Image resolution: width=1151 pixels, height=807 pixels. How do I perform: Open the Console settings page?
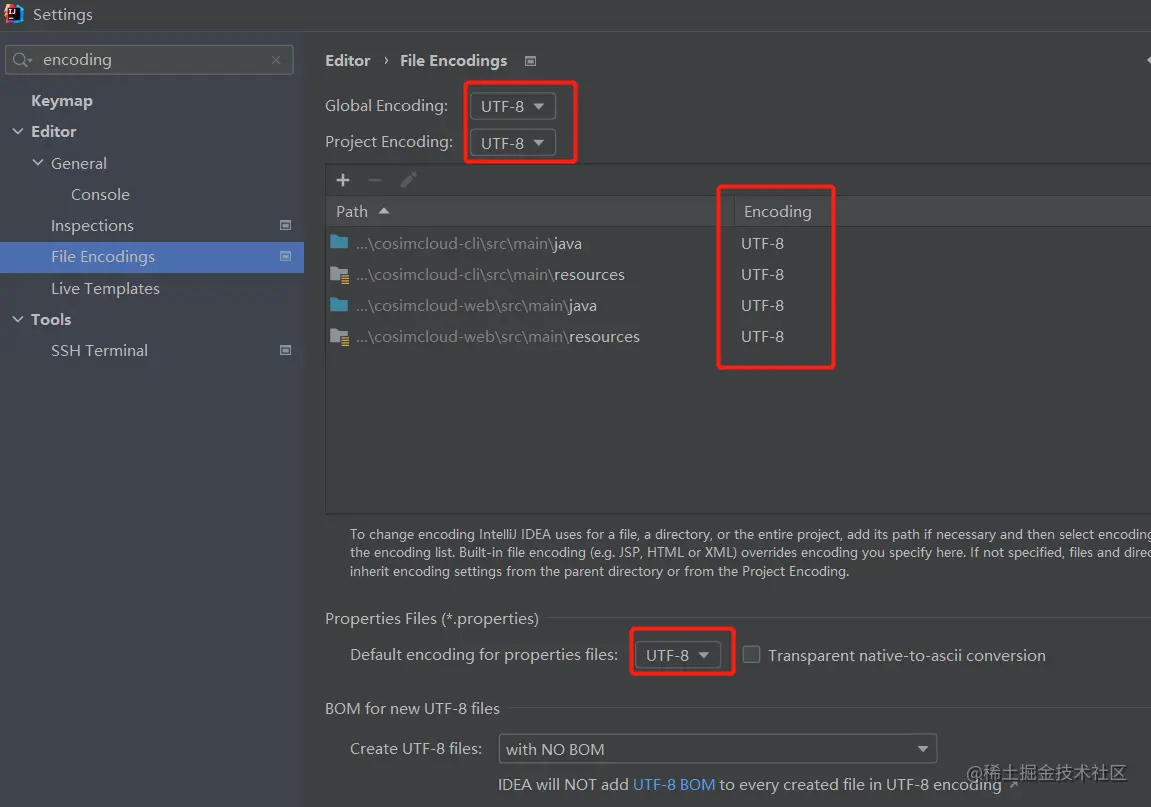101,195
